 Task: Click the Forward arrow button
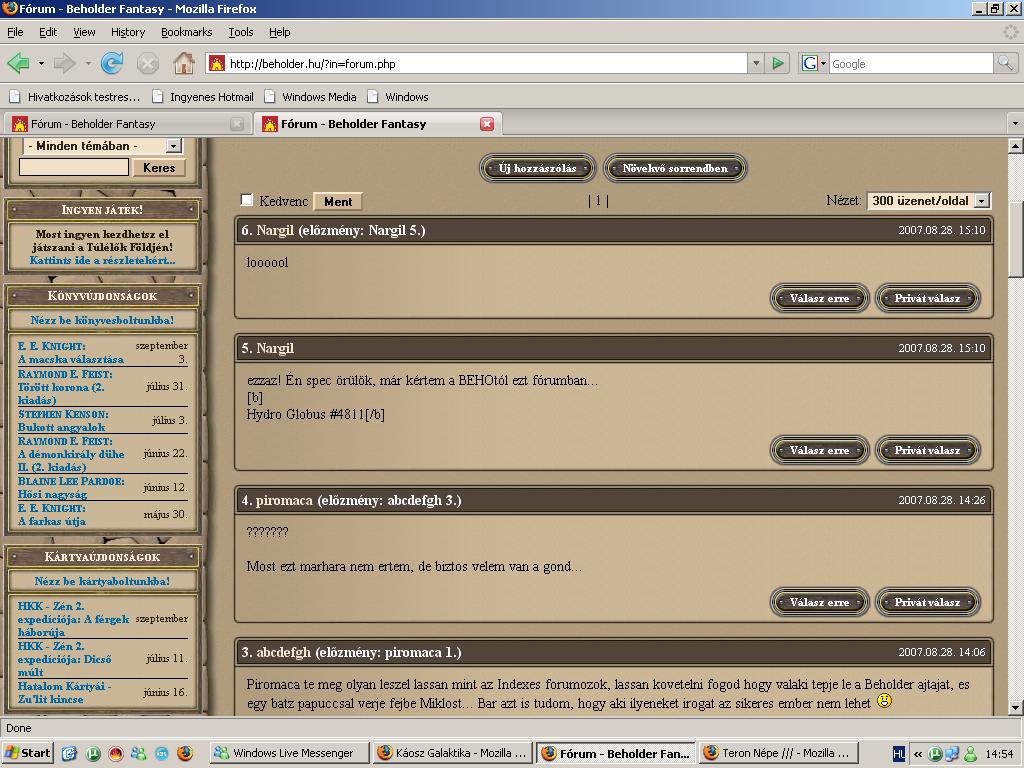click(65, 63)
